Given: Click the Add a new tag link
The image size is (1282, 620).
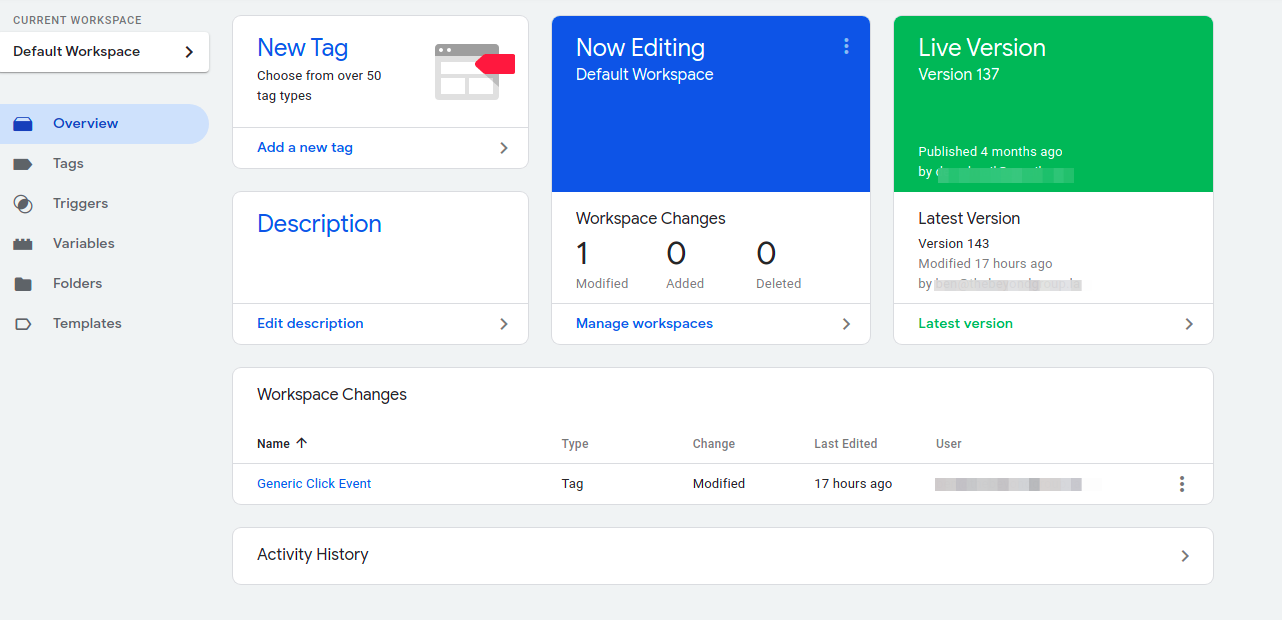Looking at the screenshot, I should [305, 148].
